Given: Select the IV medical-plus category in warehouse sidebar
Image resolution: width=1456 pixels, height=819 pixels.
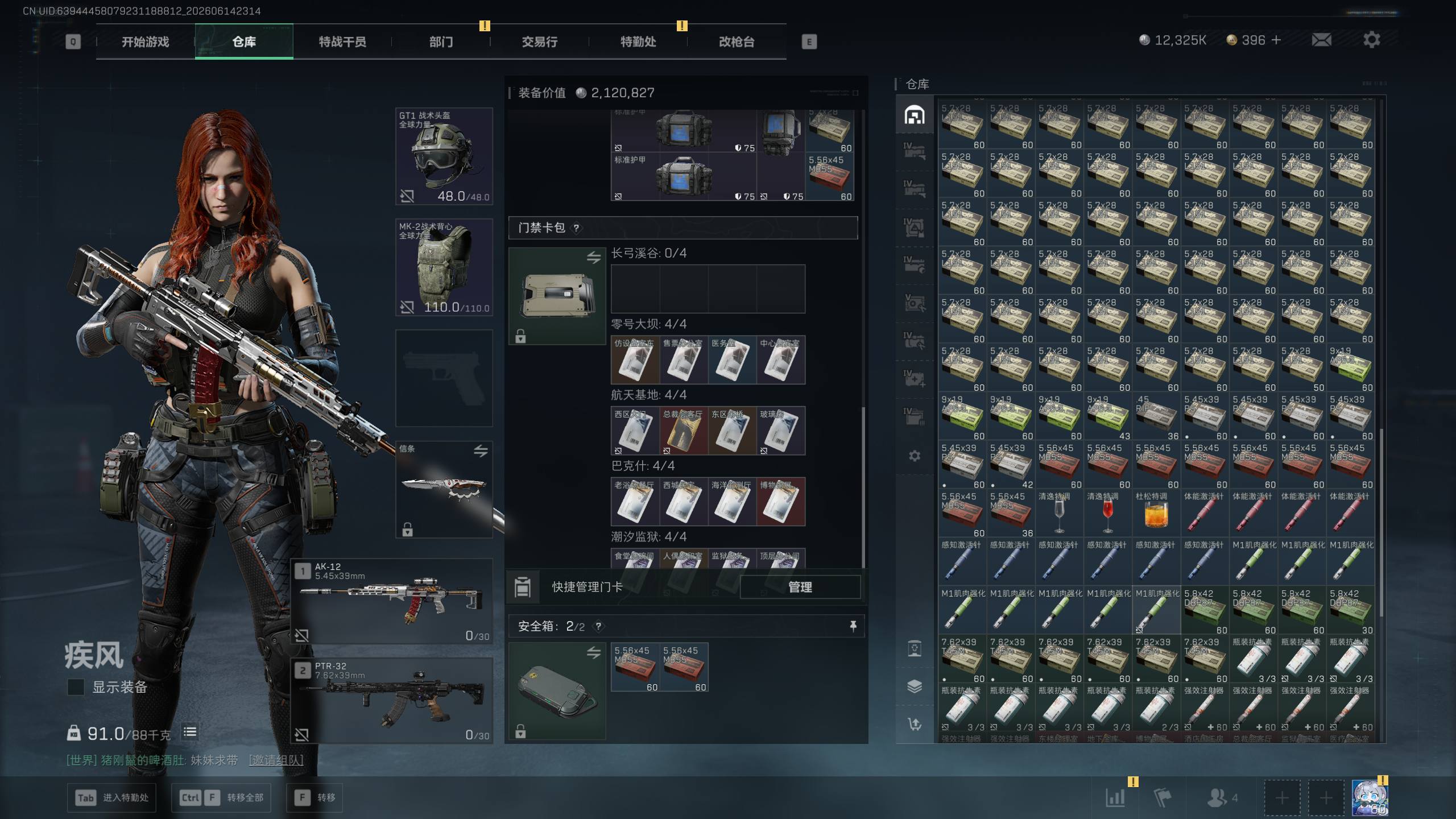Looking at the screenshot, I should (915, 378).
